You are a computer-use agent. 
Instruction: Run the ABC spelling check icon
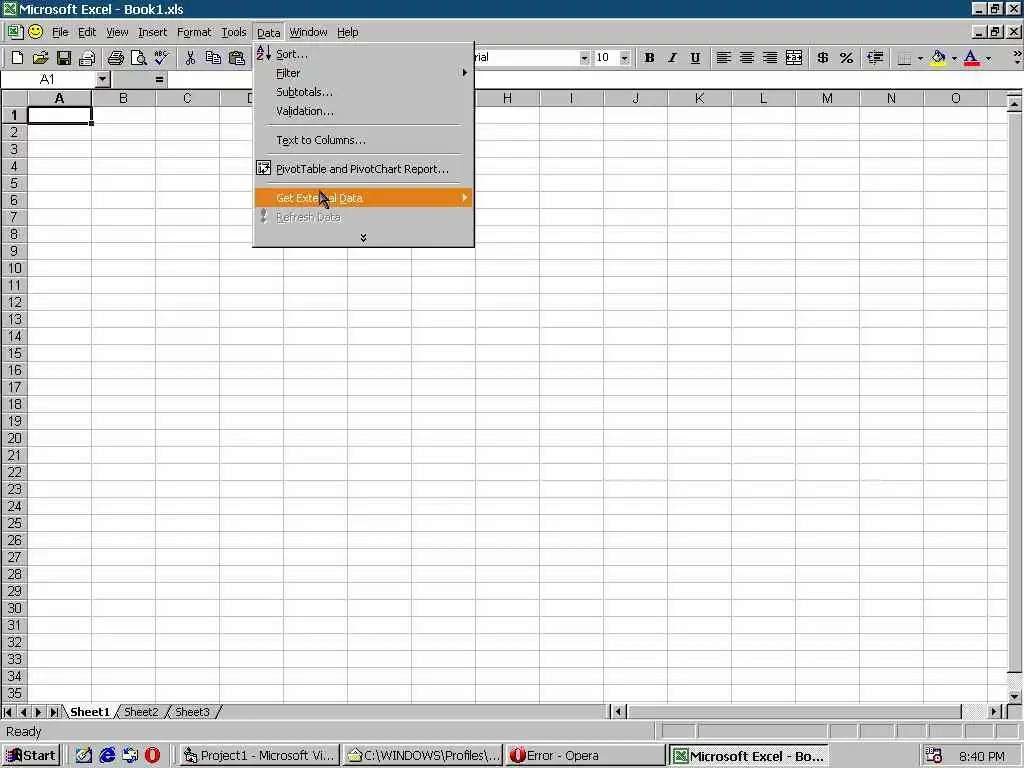[161, 58]
